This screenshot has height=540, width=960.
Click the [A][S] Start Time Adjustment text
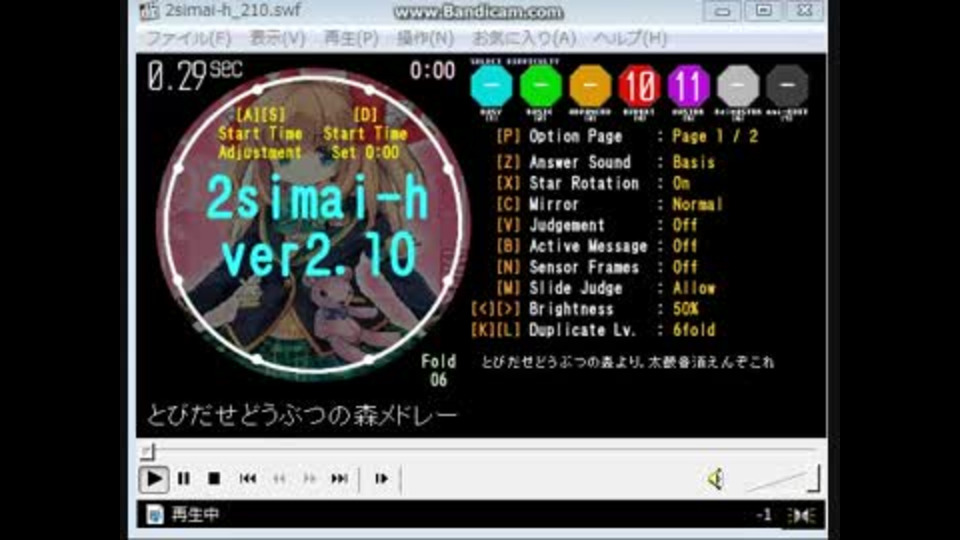click(x=260, y=133)
